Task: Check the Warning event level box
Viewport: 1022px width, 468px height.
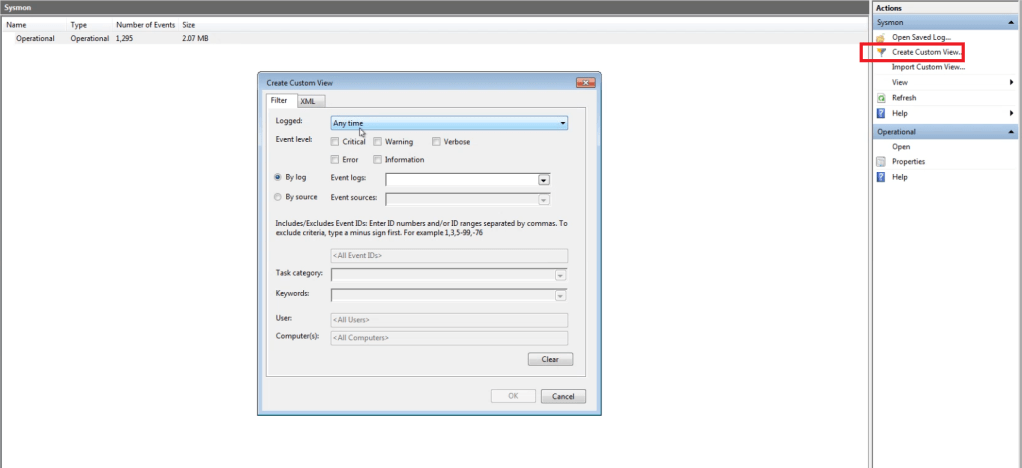Action: [x=378, y=142]
